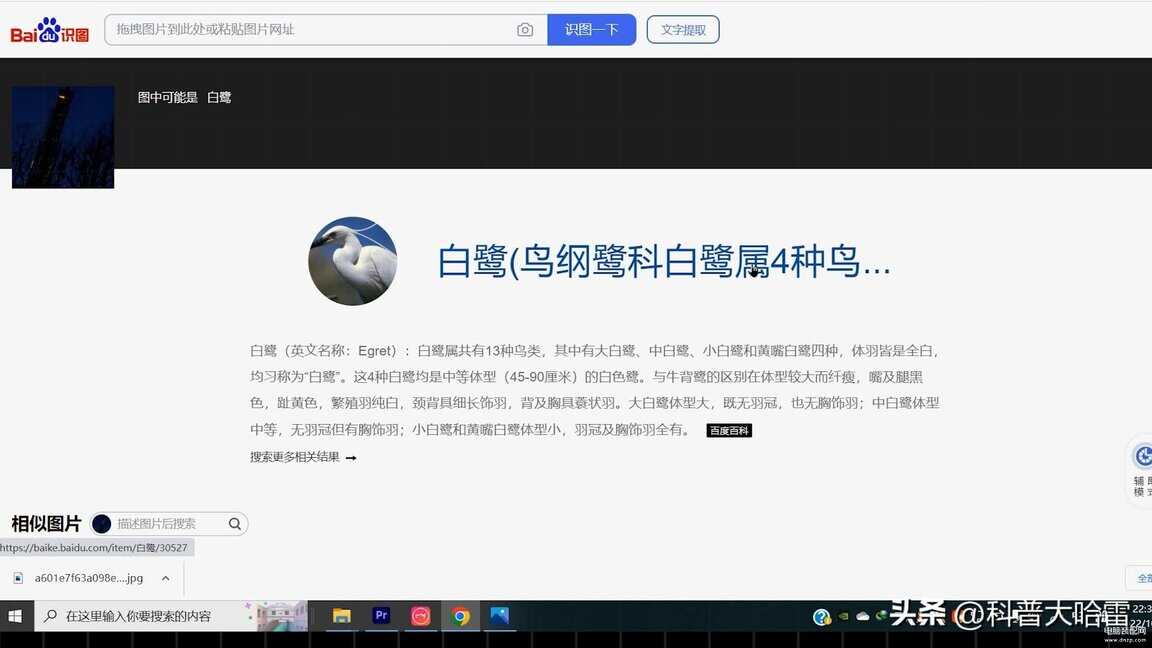Click the Baidu 识图 logo
The image size is (1152, 648).
tap(50, 30)
